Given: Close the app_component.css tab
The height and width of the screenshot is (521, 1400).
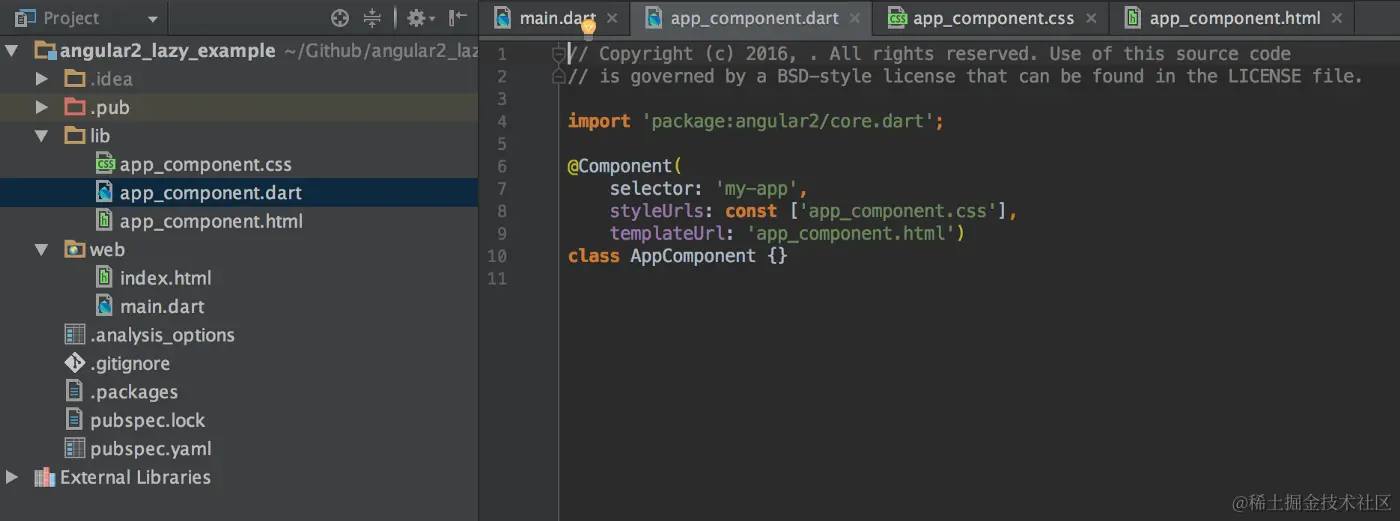Looking at the screenshot, I should point(1090,18).
